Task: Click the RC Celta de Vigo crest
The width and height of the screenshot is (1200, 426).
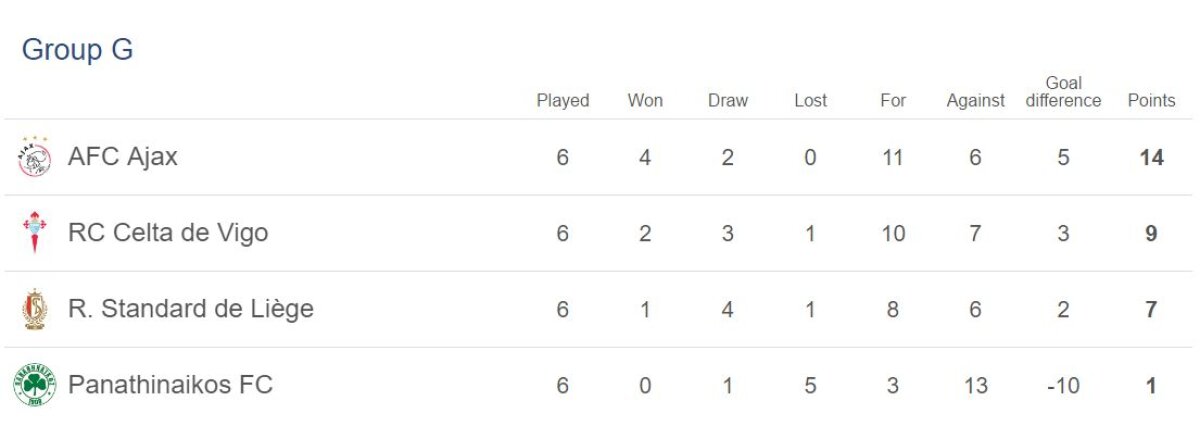Action: (x=34, y=233)
